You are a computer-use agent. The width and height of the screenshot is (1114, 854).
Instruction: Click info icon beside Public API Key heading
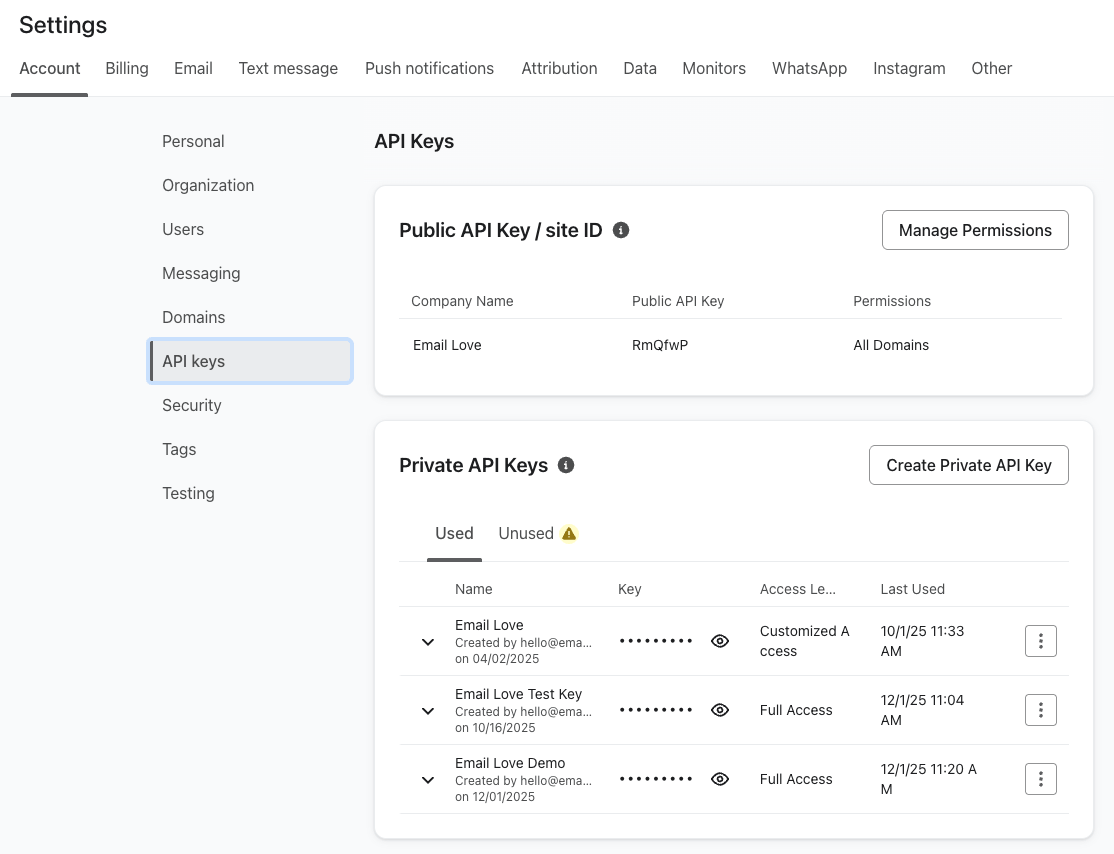[x=621, y=230]
